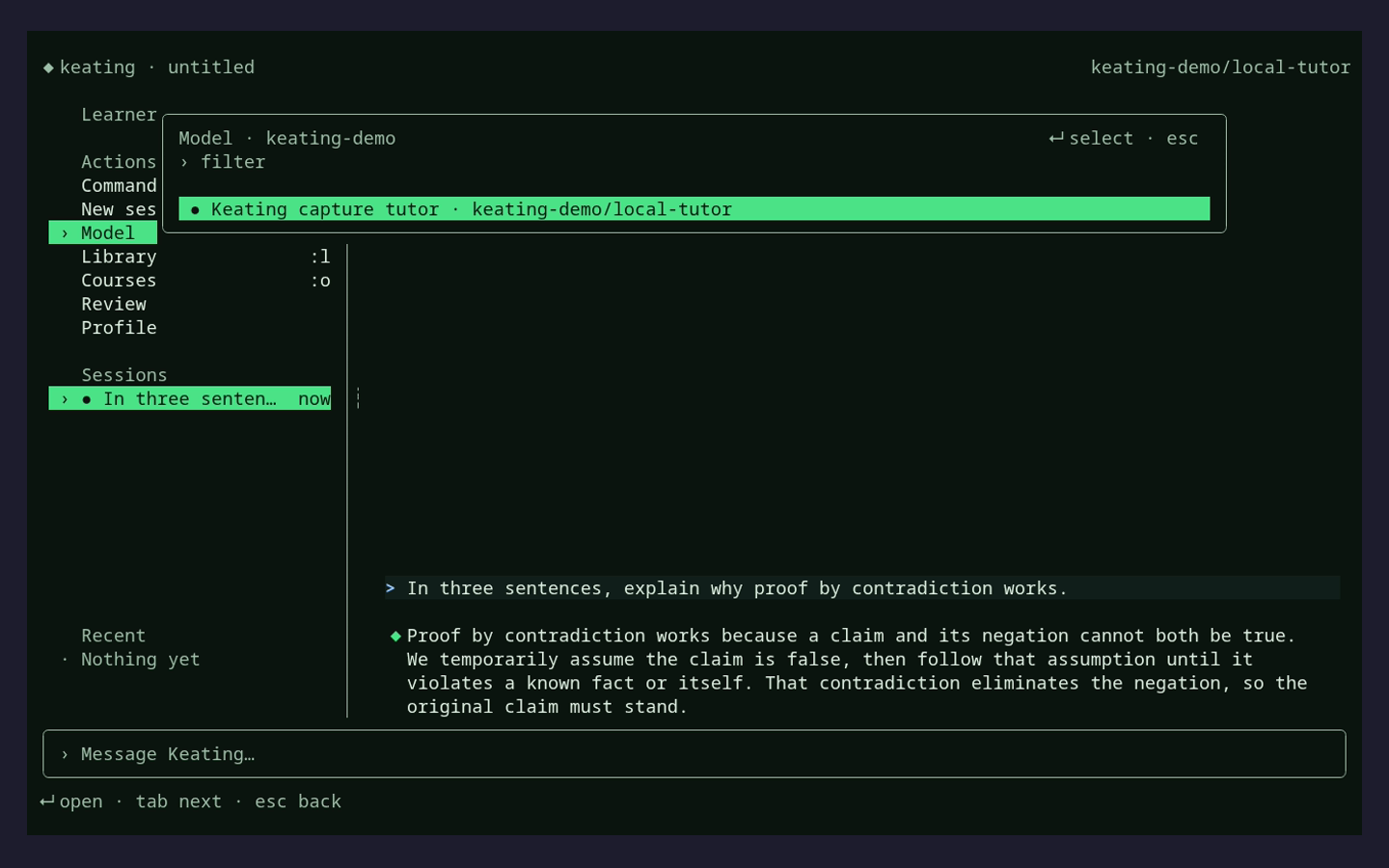Click the chevron in the message box
Screen dimensions: 1389x868
point(65,754)
